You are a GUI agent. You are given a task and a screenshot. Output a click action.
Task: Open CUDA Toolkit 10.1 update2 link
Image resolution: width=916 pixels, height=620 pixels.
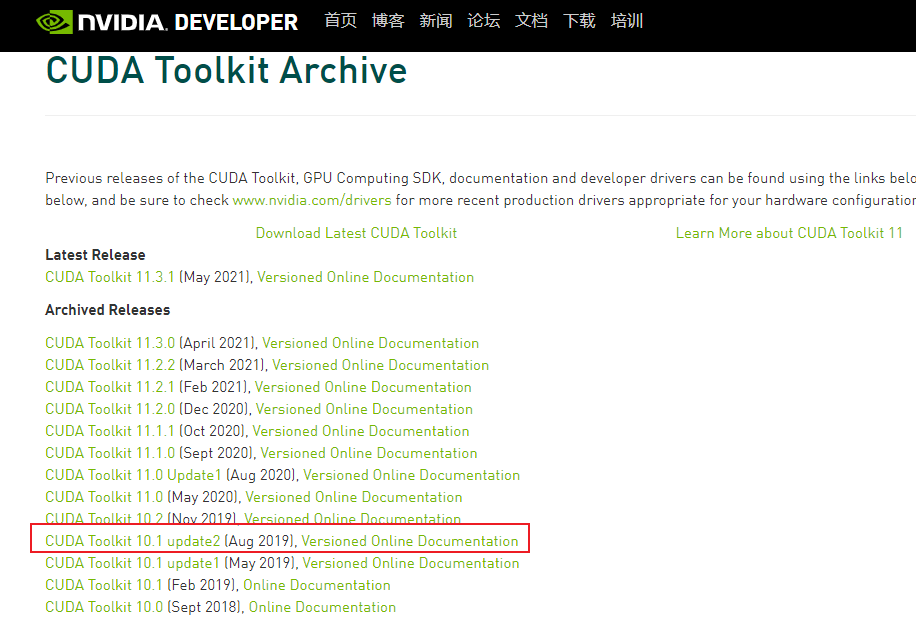coord(133,541)
